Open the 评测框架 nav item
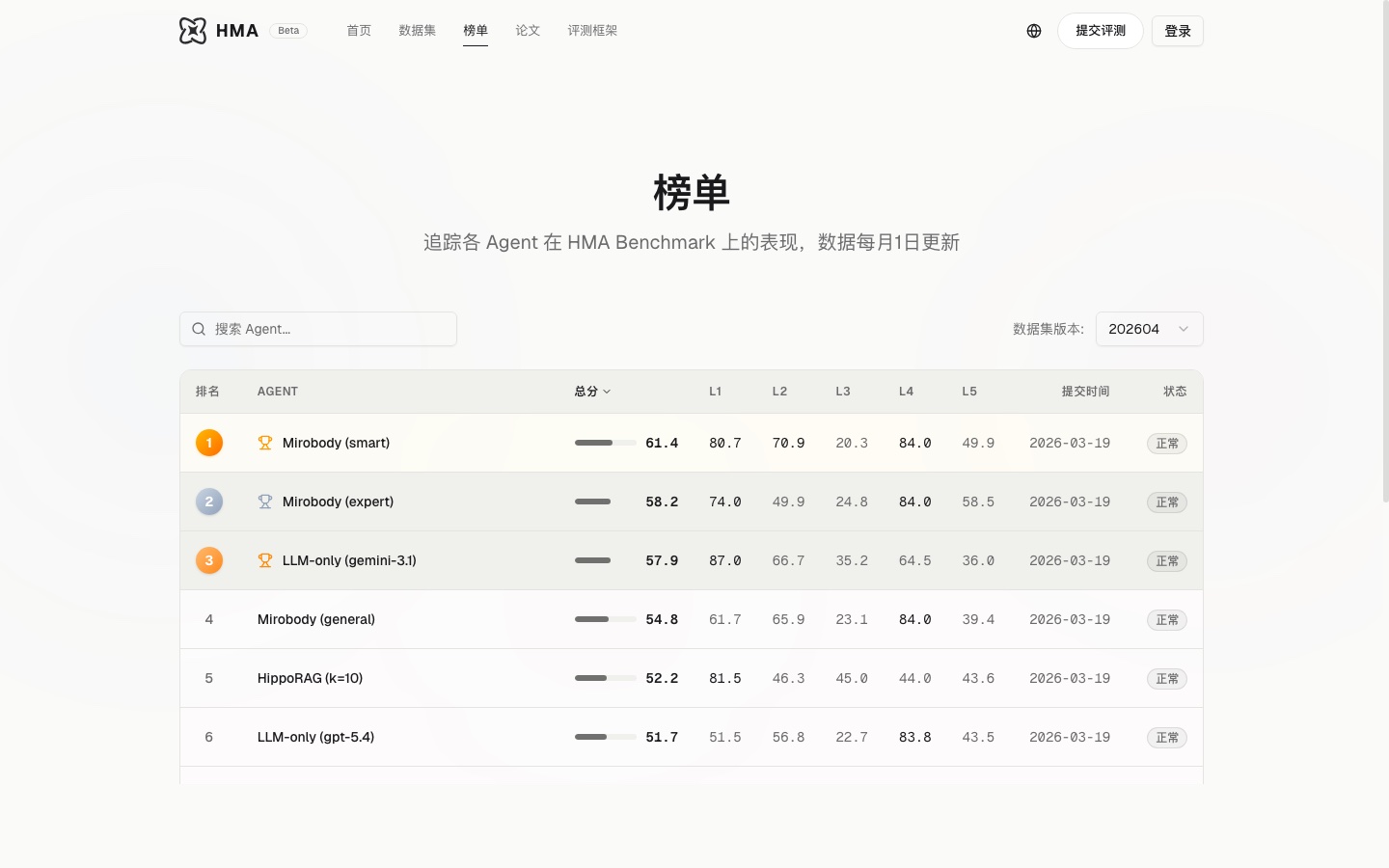1389x868 pixels. [x=592, y=31]
